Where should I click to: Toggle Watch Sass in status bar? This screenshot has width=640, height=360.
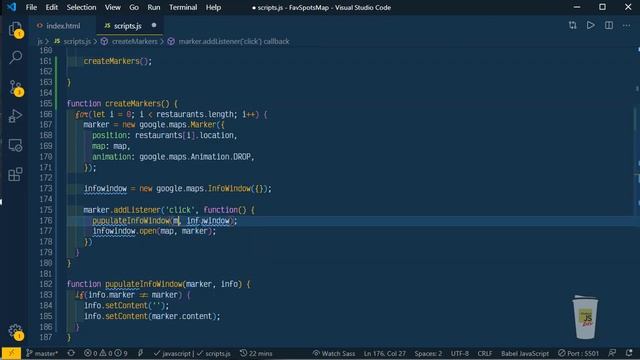[x=333, y=353]
